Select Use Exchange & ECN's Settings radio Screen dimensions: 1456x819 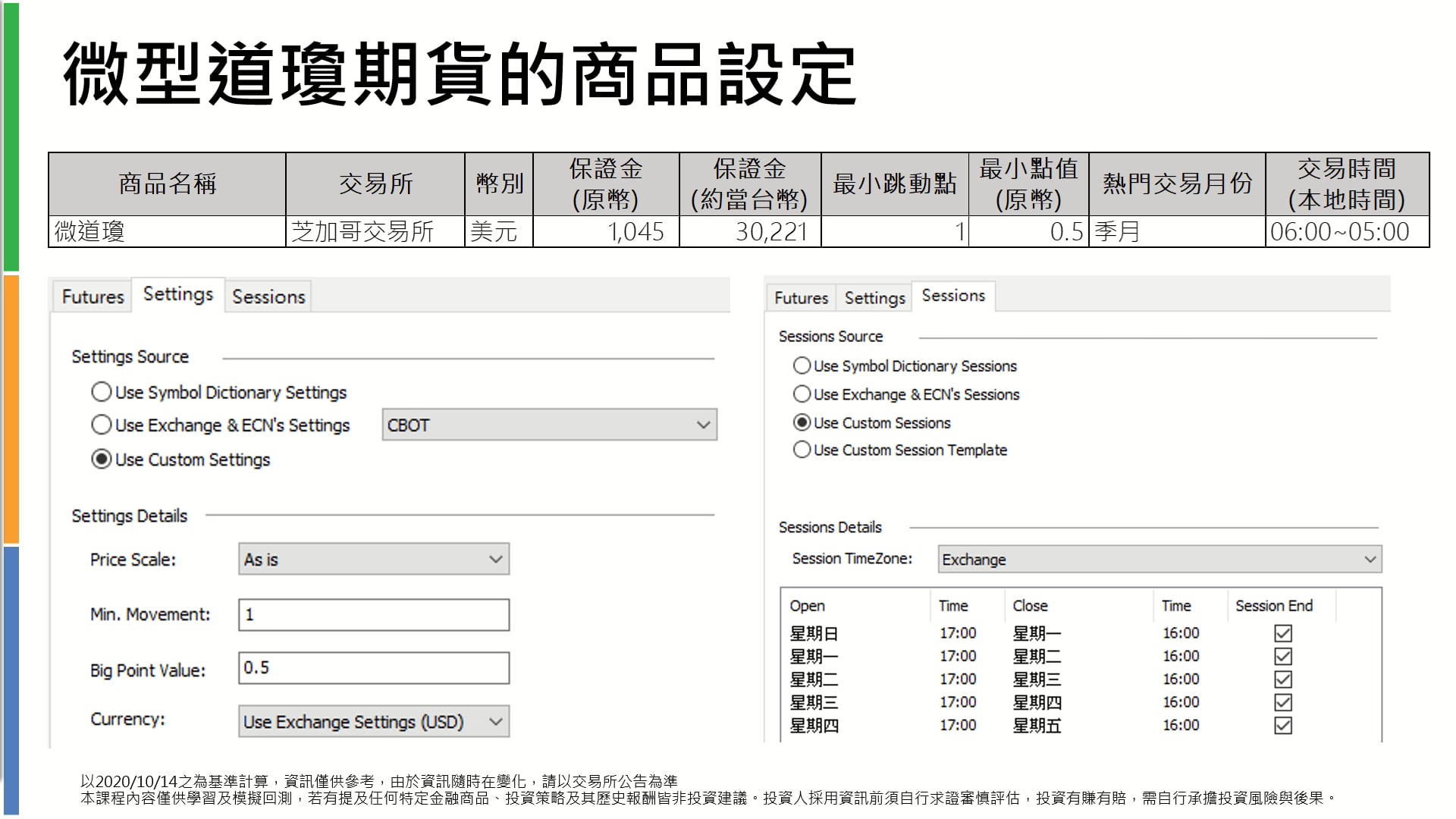[101, 425]
